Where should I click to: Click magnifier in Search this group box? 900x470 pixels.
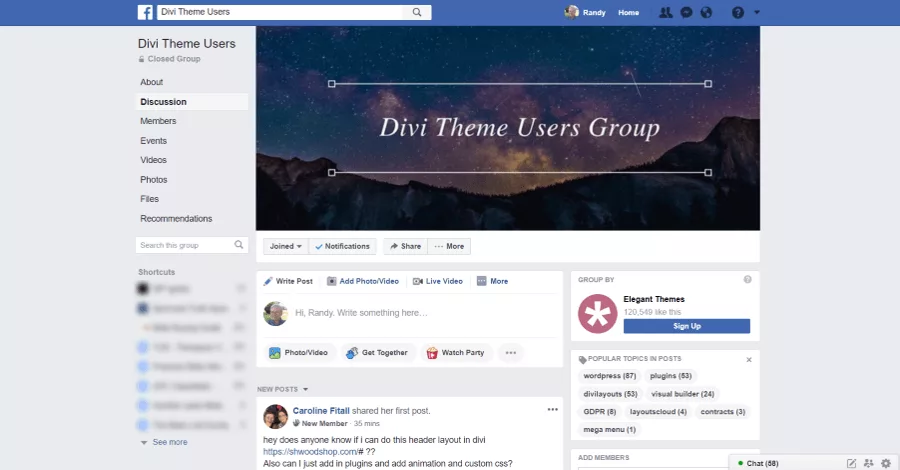click(239, 245)
